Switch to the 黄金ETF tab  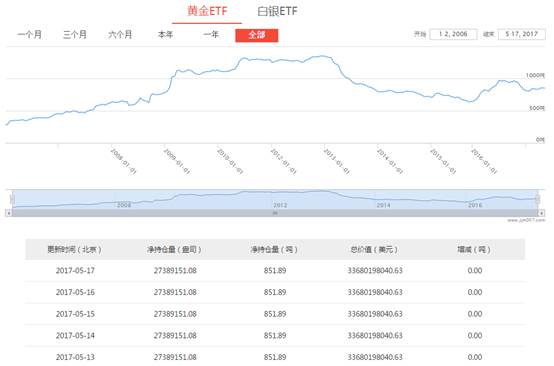point(207,11)
